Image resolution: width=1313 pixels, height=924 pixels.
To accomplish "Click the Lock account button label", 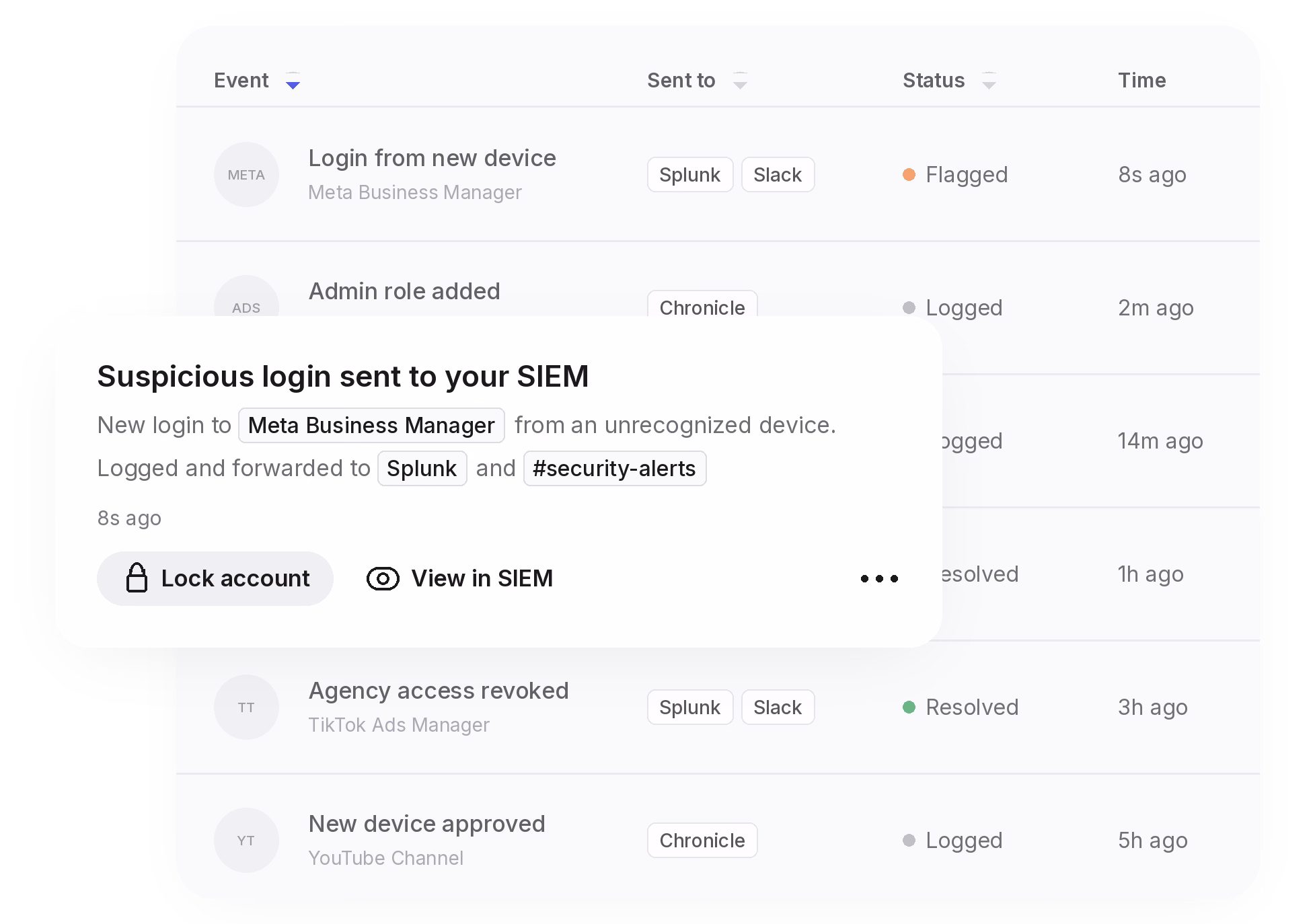I will [x=235, y=578].
